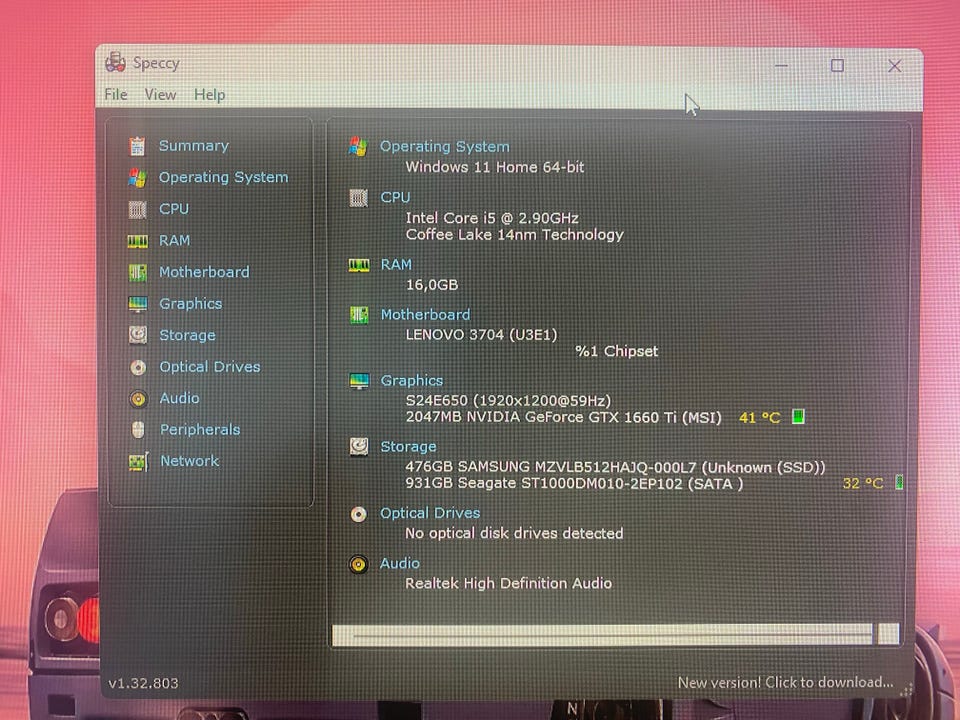960x720 pixels.
Task: Click the SAMSUNG MZVLB512HAJQ SSD entry
Action: pyautogui.click(x=615, y=468)
